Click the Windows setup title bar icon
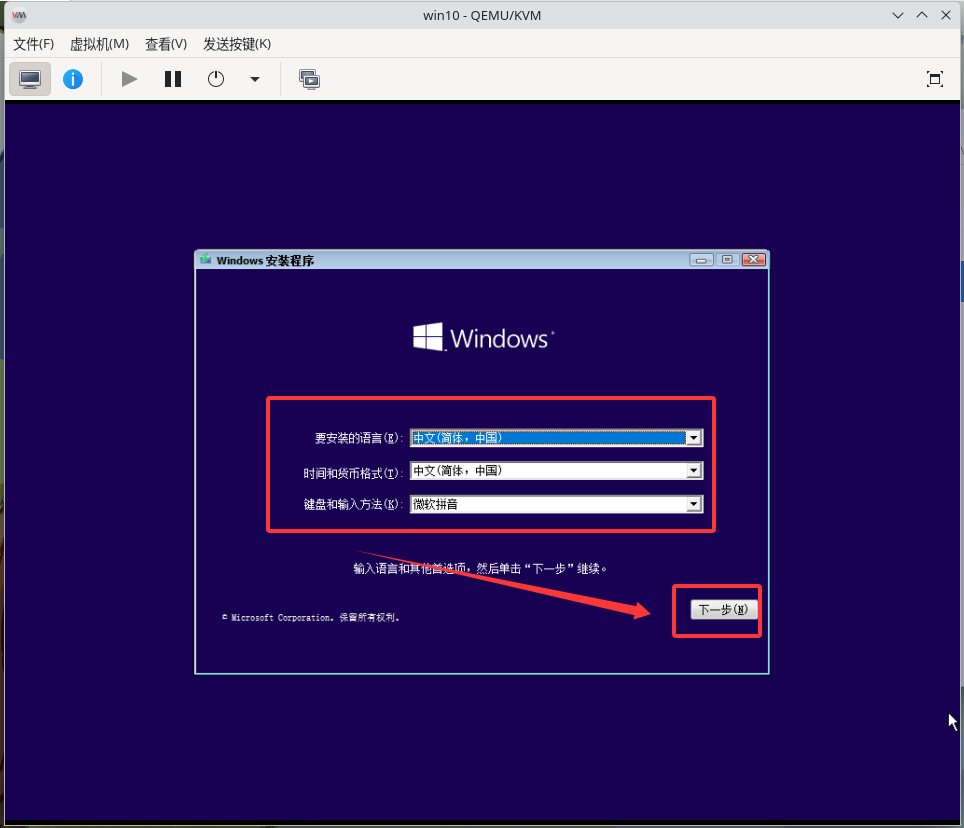This screenshot has width=964, height=828. coord(206,259)
